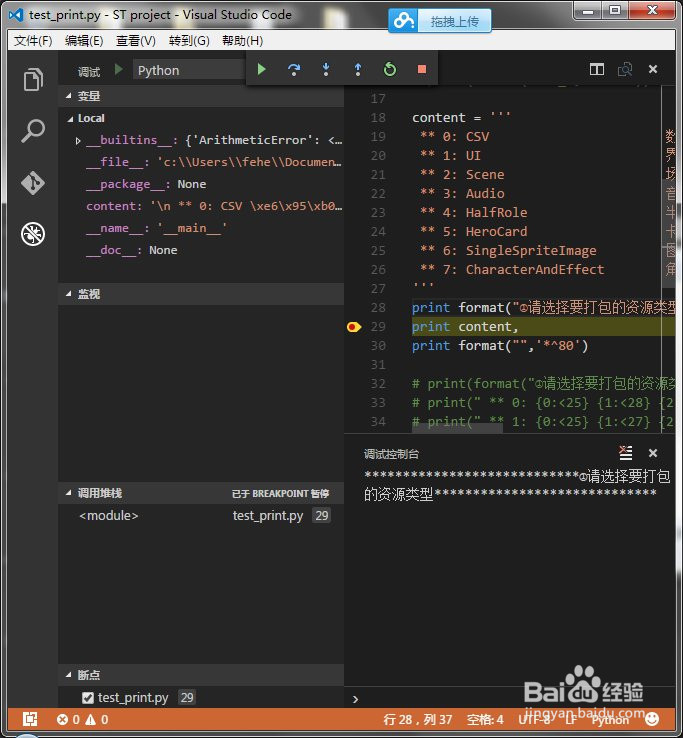Open the Git source control view
The image size is (683, 738).
33,183
